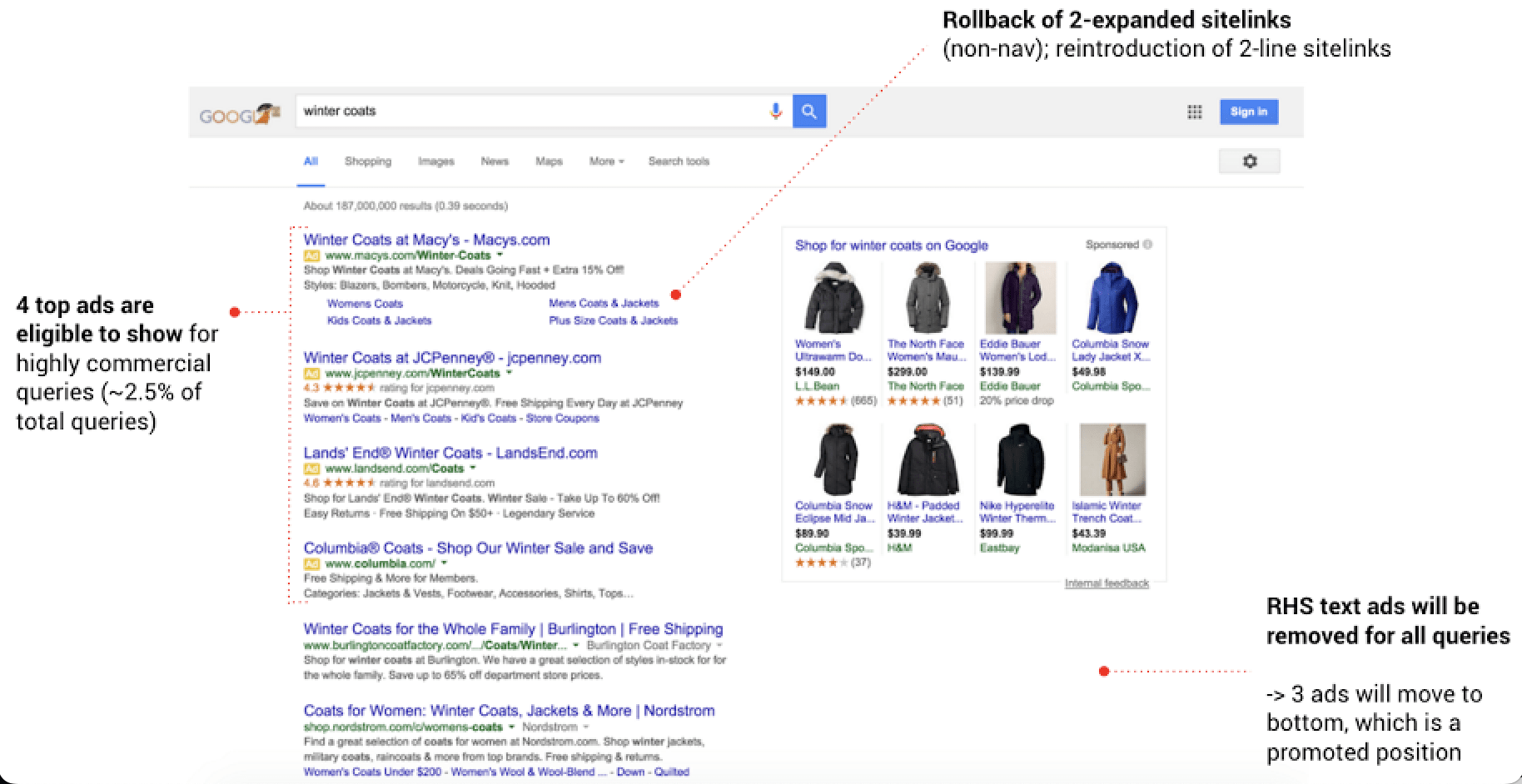
Task: Click the Sponsored info icon
Action: (1148, 244)
